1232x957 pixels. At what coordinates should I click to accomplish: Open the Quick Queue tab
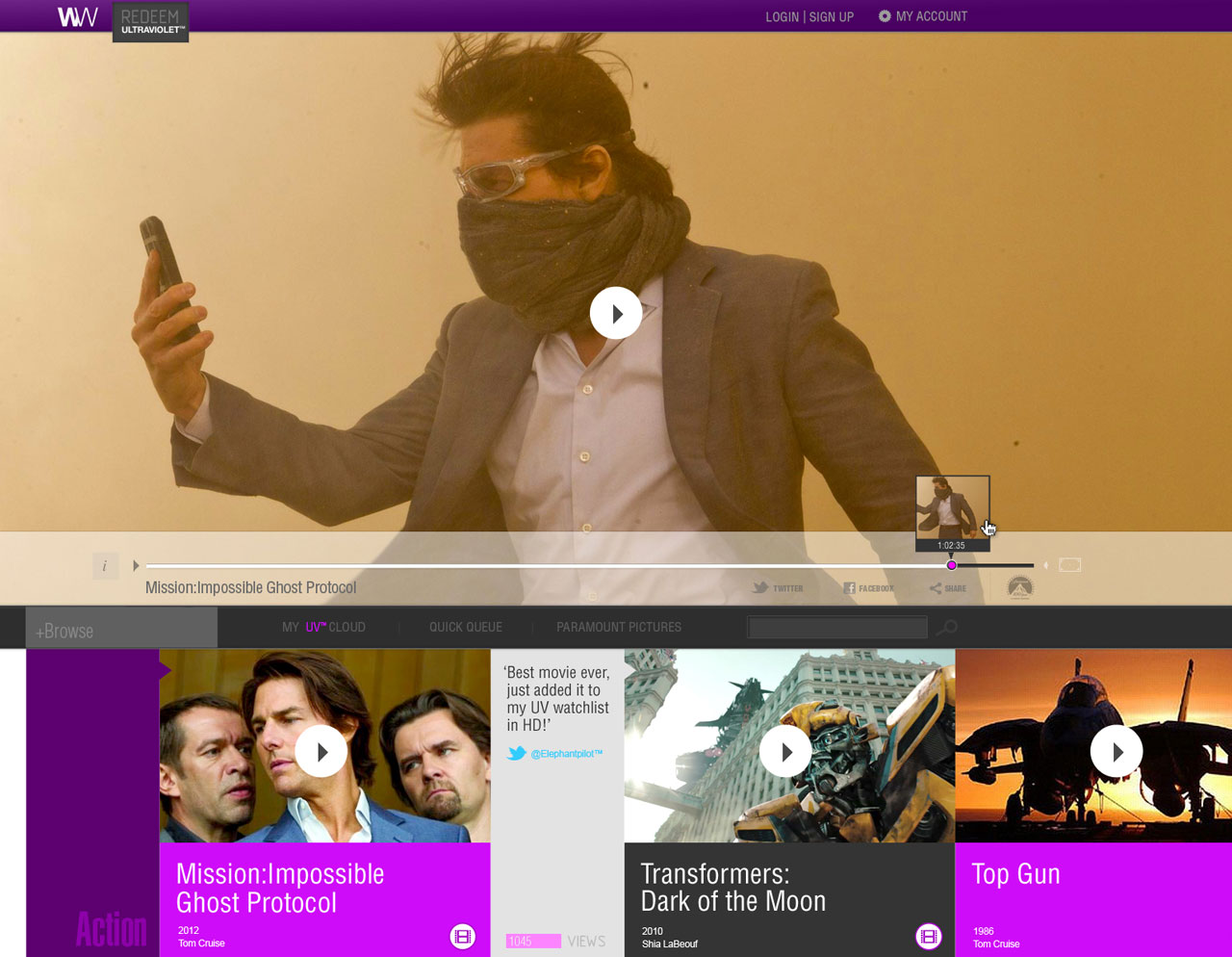tap(466, 627)
